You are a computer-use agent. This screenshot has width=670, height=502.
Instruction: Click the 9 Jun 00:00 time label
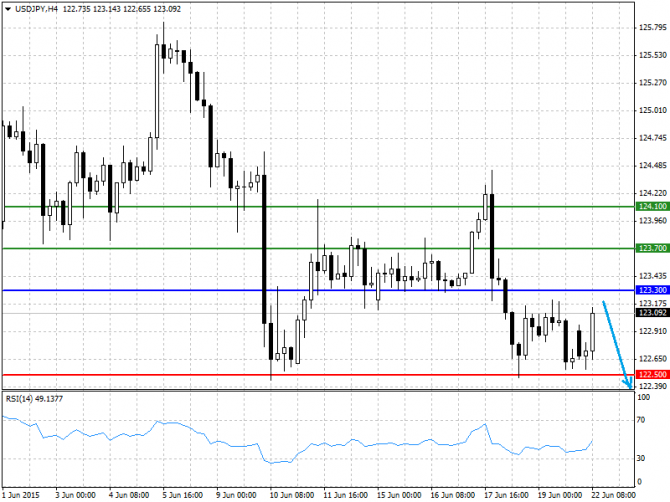click(x=236, y=495)
